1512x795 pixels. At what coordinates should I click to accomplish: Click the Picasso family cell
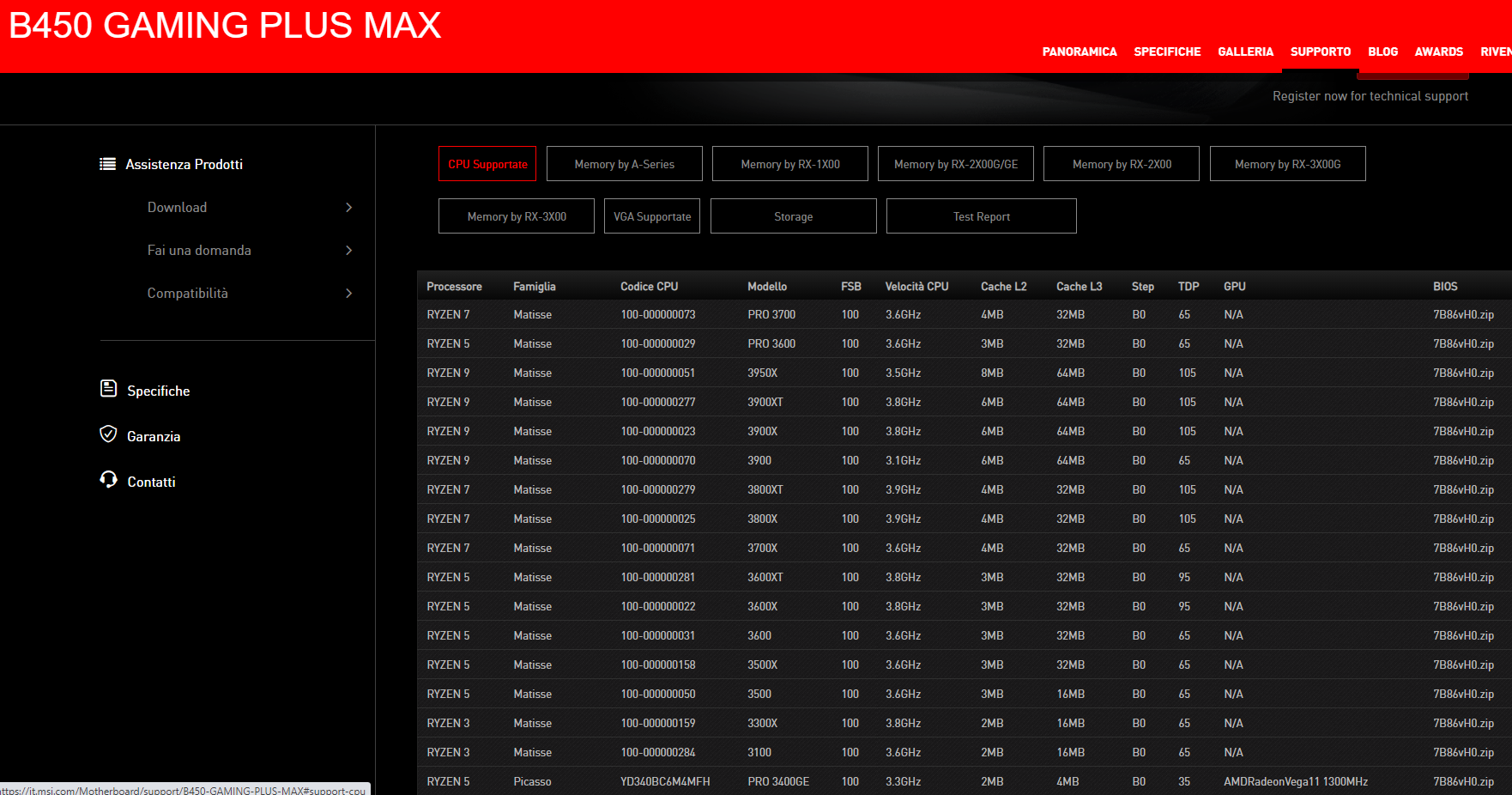click(532, 781)
